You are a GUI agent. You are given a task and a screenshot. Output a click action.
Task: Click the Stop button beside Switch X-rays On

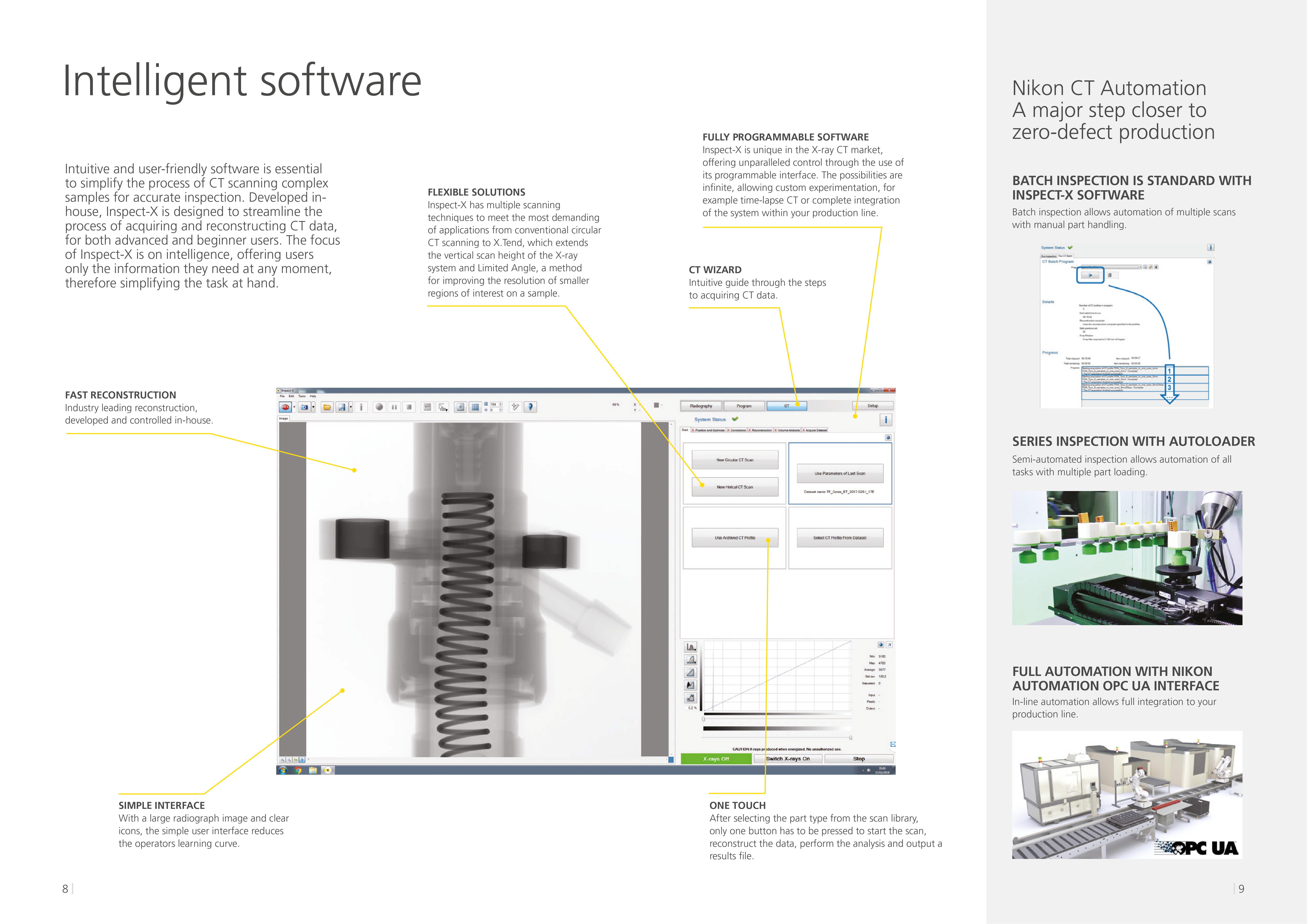tap(859, 759)
